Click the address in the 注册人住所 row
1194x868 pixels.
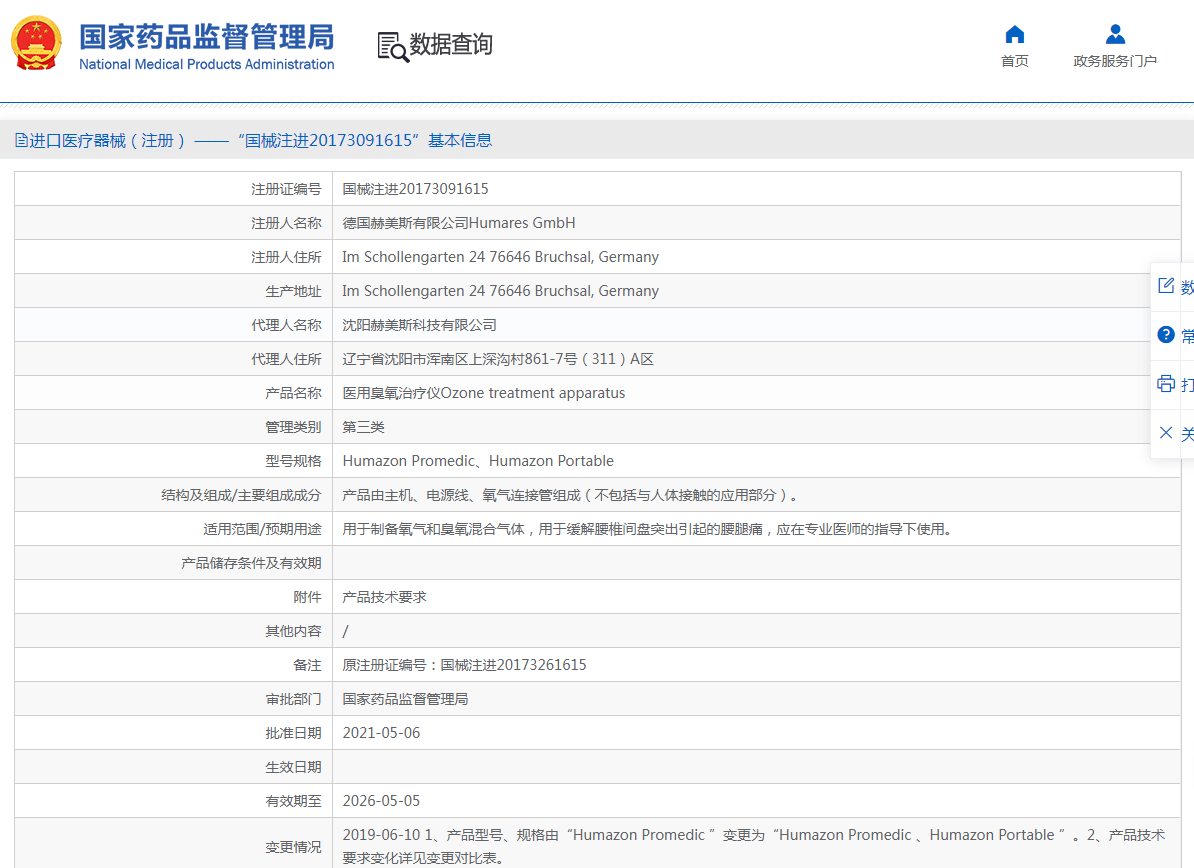500,257
